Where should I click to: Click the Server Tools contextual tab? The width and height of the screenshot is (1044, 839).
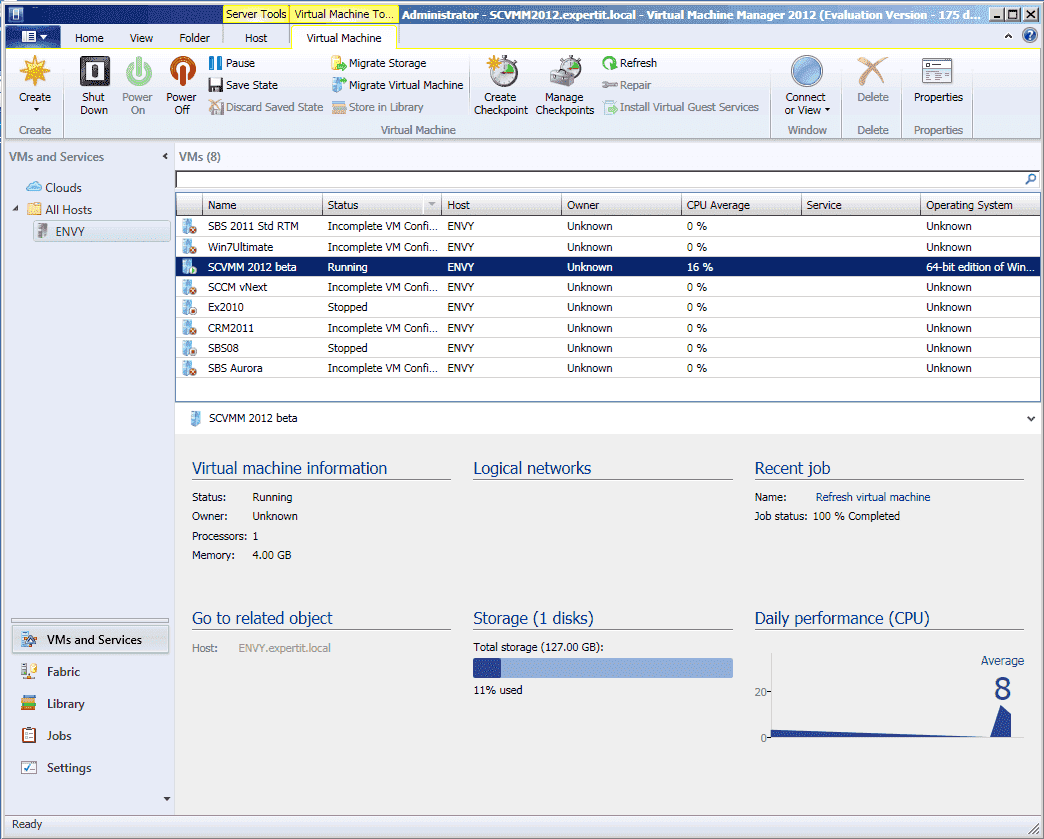256,14
